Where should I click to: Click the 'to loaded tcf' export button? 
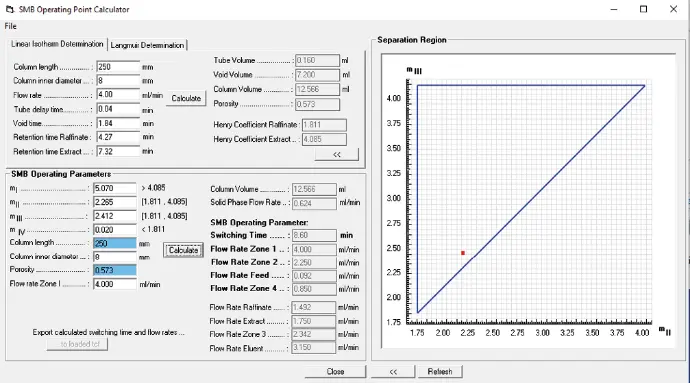[x=77, y=344]
